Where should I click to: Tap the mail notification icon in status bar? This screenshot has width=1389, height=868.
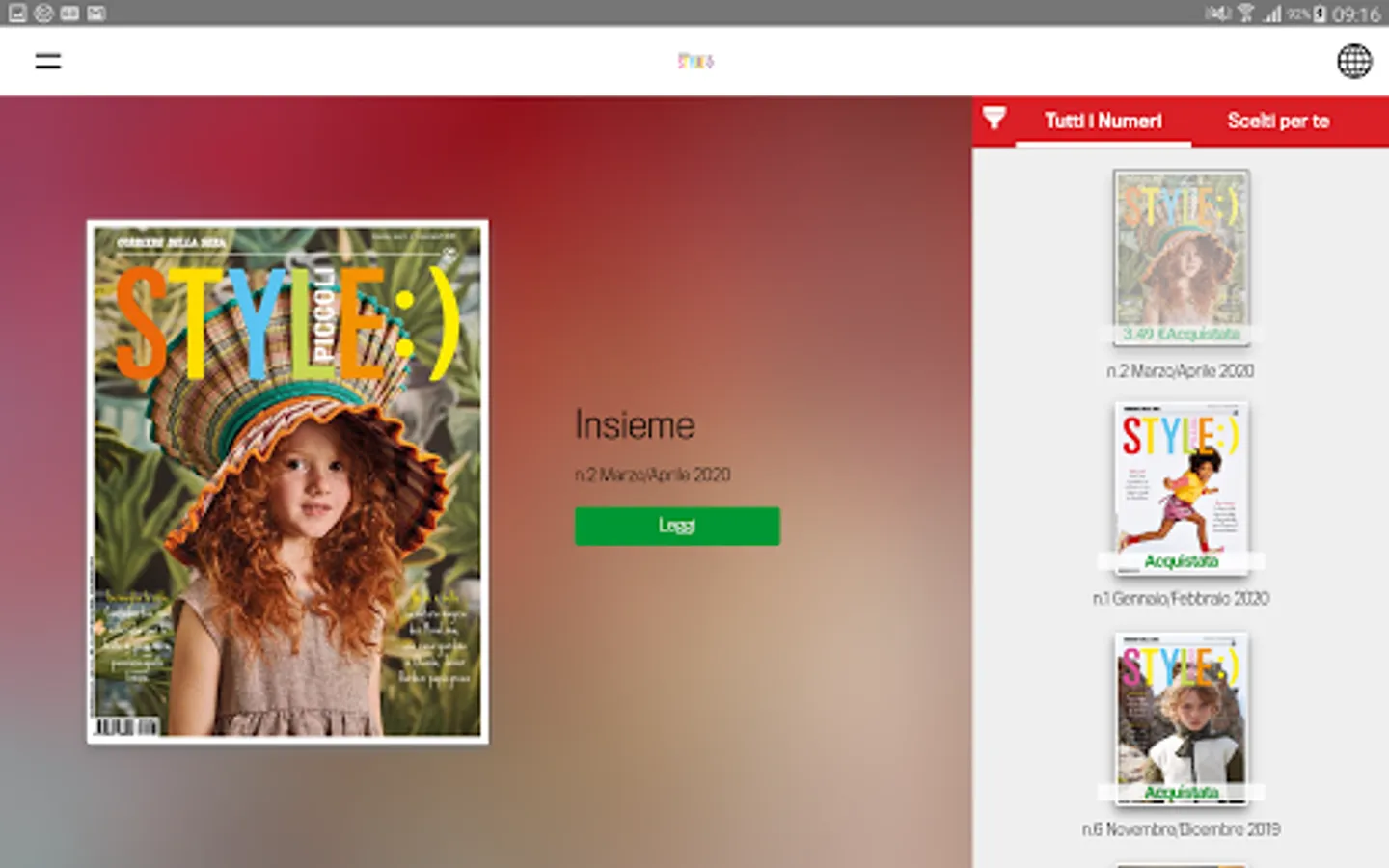tap(95, 14)
